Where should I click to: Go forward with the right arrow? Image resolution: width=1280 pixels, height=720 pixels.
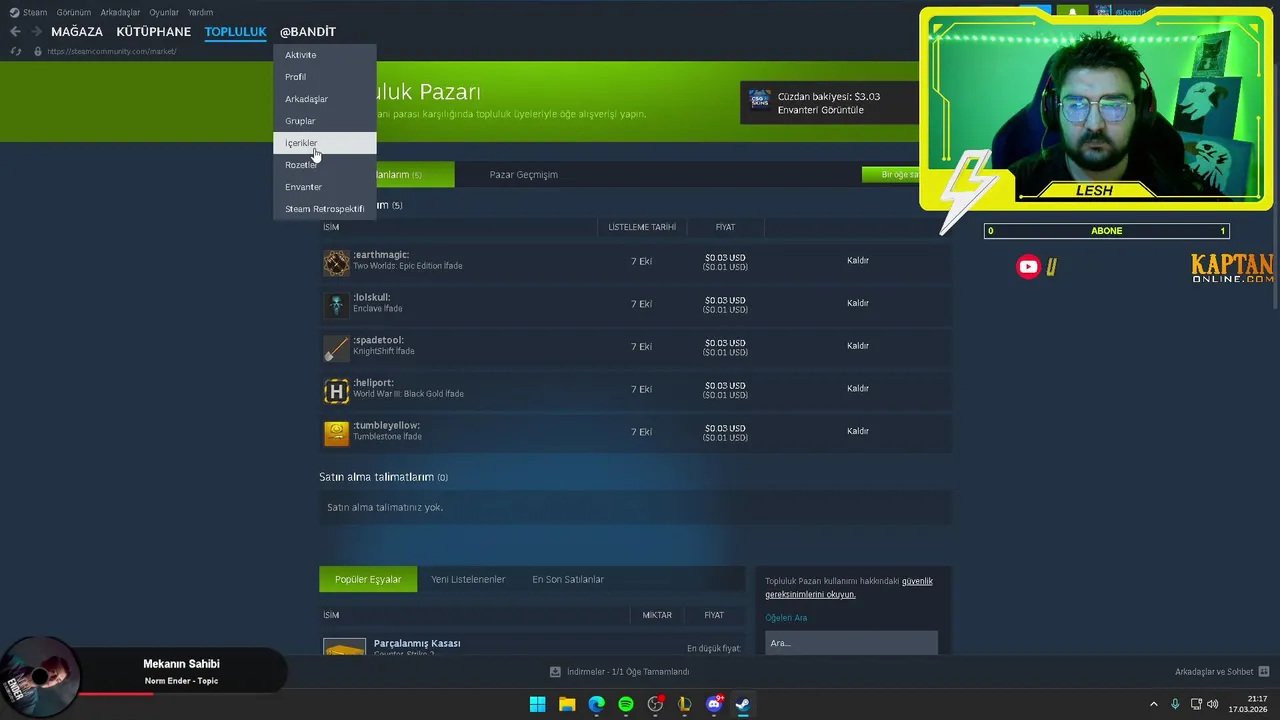[37, 32]
